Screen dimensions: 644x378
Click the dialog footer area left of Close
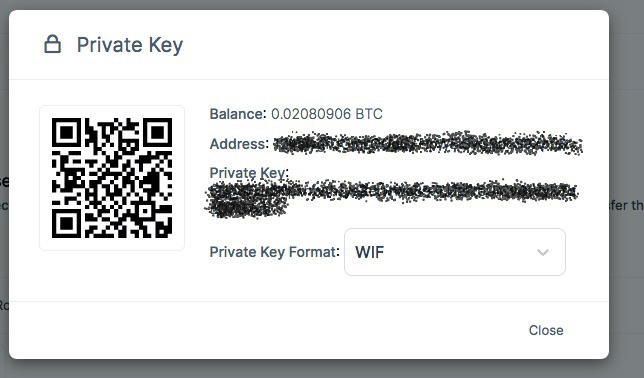tap(267, 330)
